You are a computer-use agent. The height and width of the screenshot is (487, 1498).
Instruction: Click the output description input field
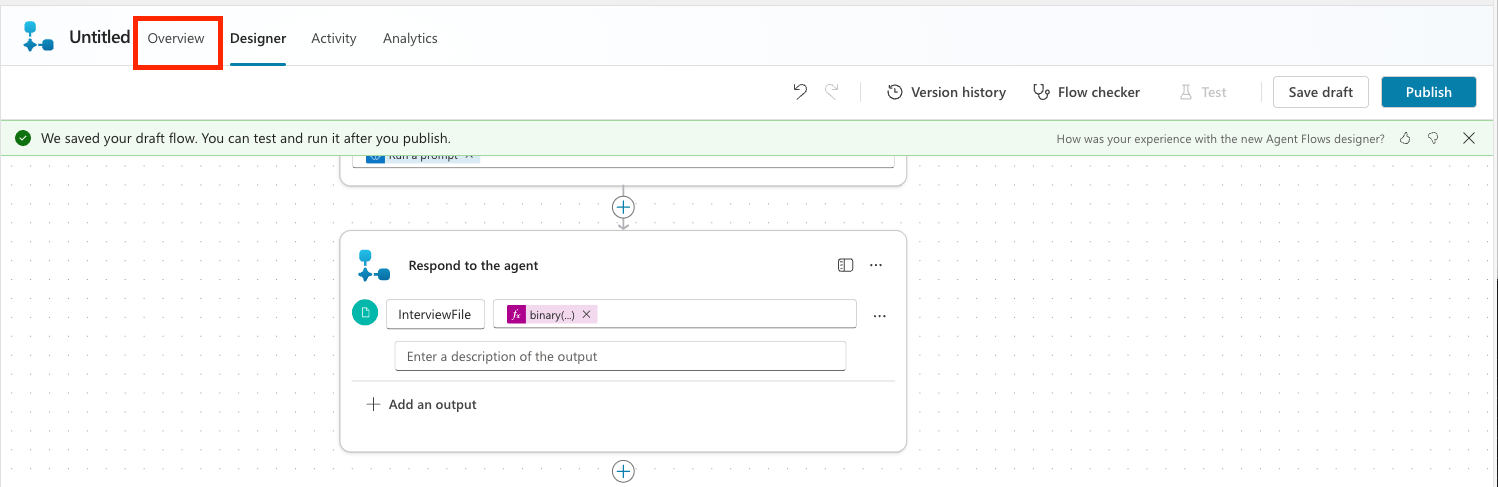pyautogui.click(x=620, y=356)
